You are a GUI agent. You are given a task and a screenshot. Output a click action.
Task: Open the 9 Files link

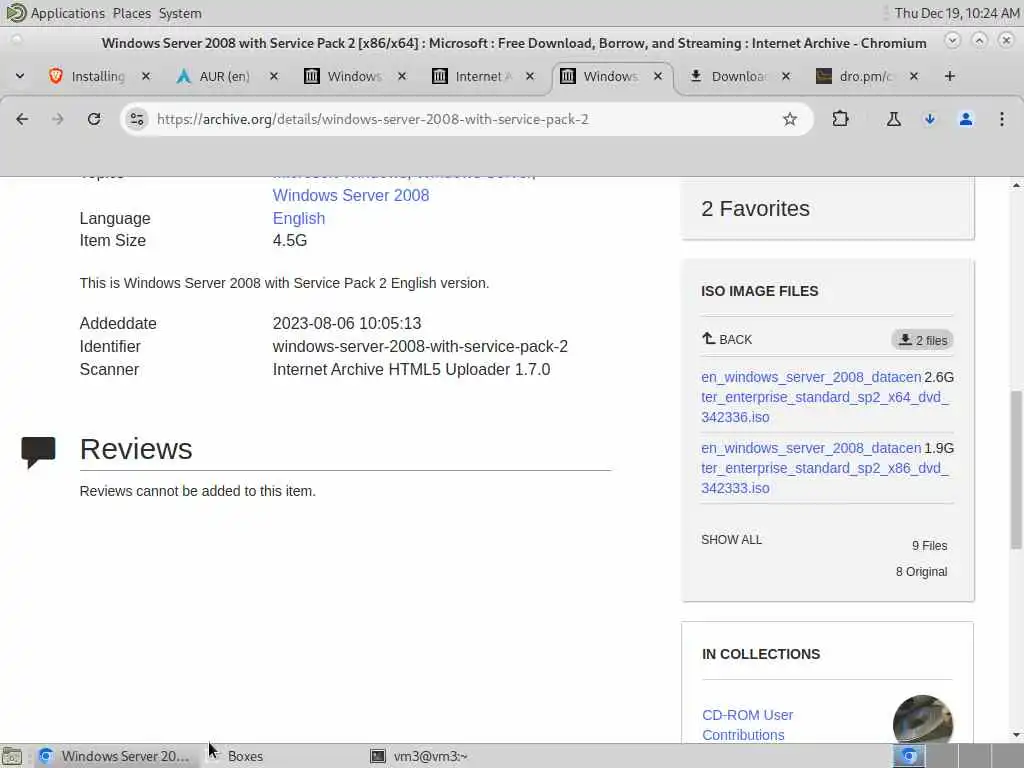[x=929, y=545]
